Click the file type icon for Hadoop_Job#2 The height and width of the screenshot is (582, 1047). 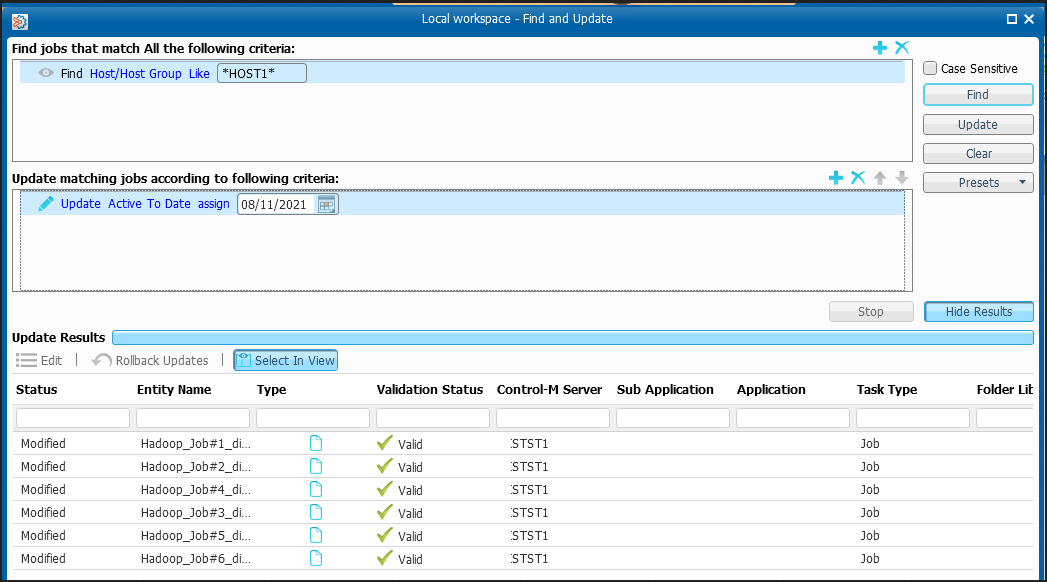tap(316, 466)
